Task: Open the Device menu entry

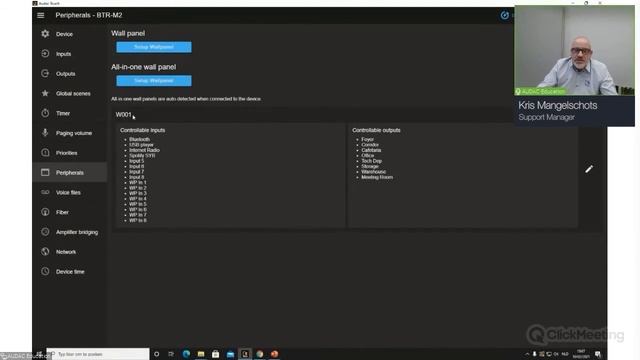Action: click(x=64, y=34)
